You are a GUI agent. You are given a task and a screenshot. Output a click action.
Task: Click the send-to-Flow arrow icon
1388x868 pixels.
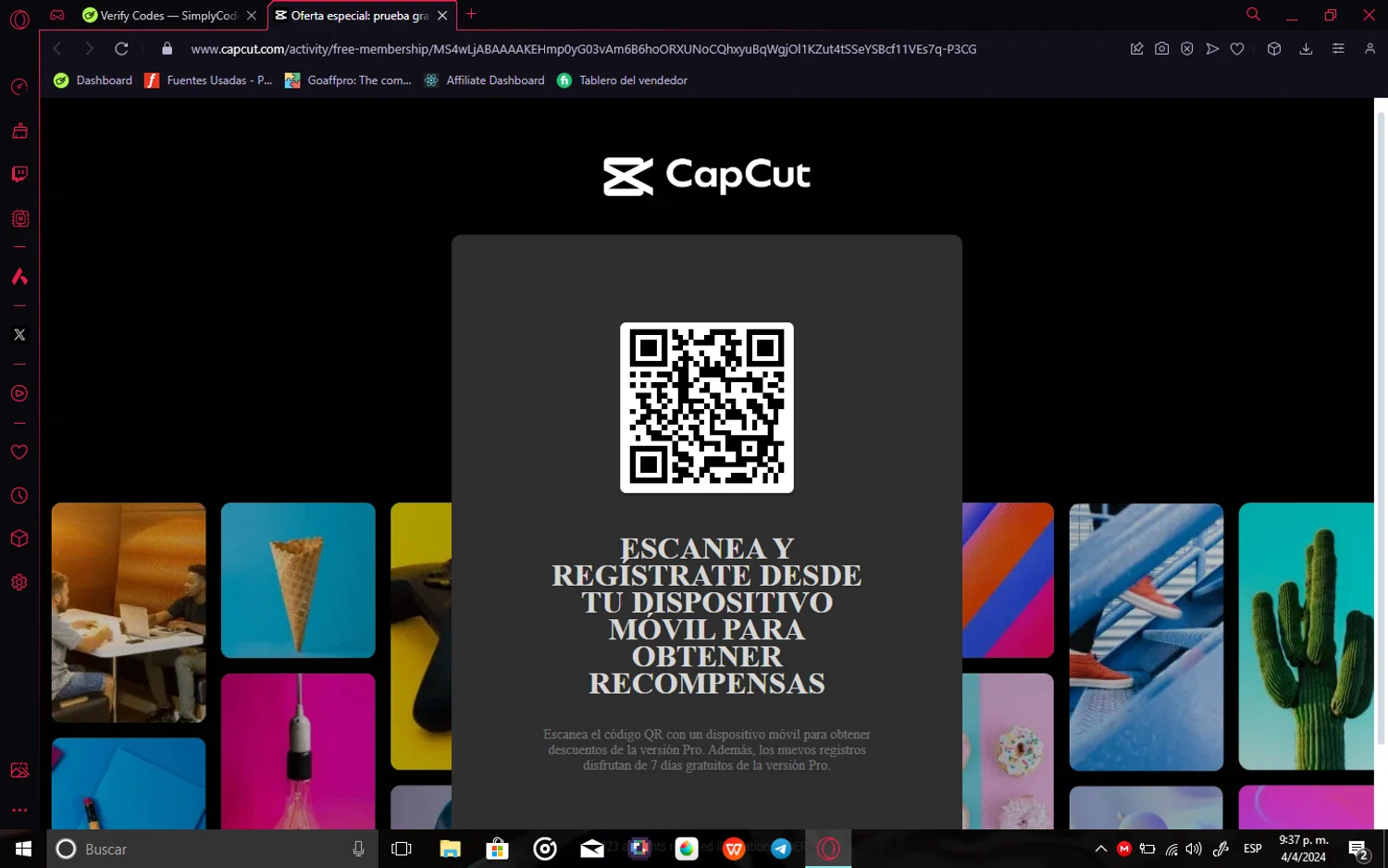[1212, 49]
